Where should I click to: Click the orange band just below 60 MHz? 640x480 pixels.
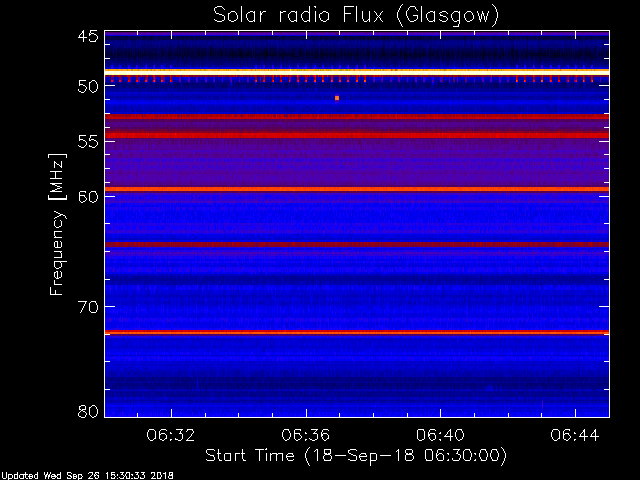357,189
